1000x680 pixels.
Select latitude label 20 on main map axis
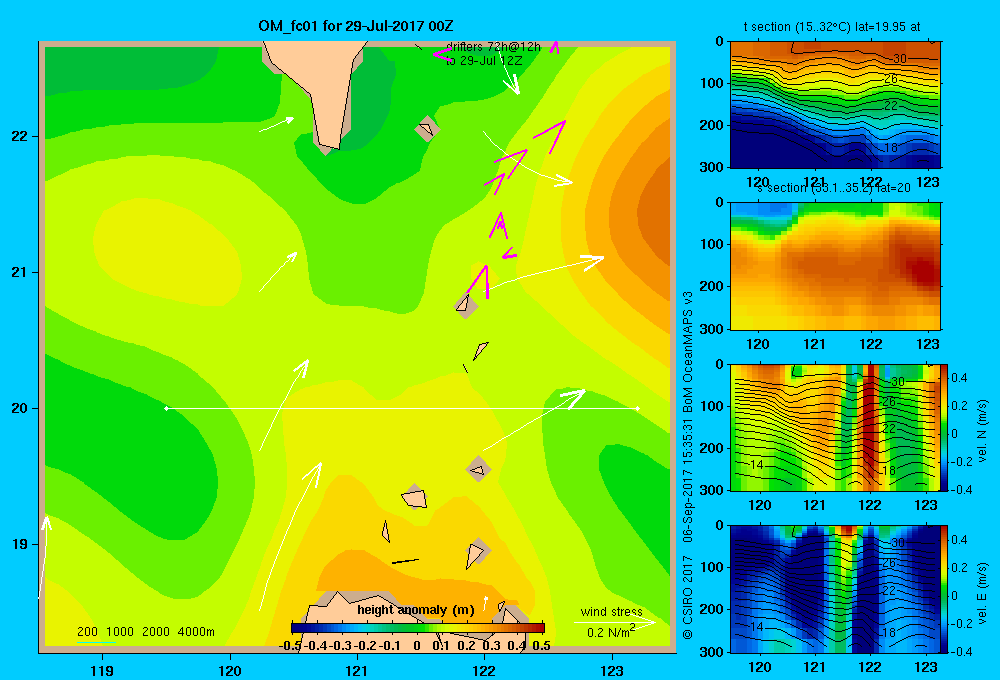click(20, 408)
